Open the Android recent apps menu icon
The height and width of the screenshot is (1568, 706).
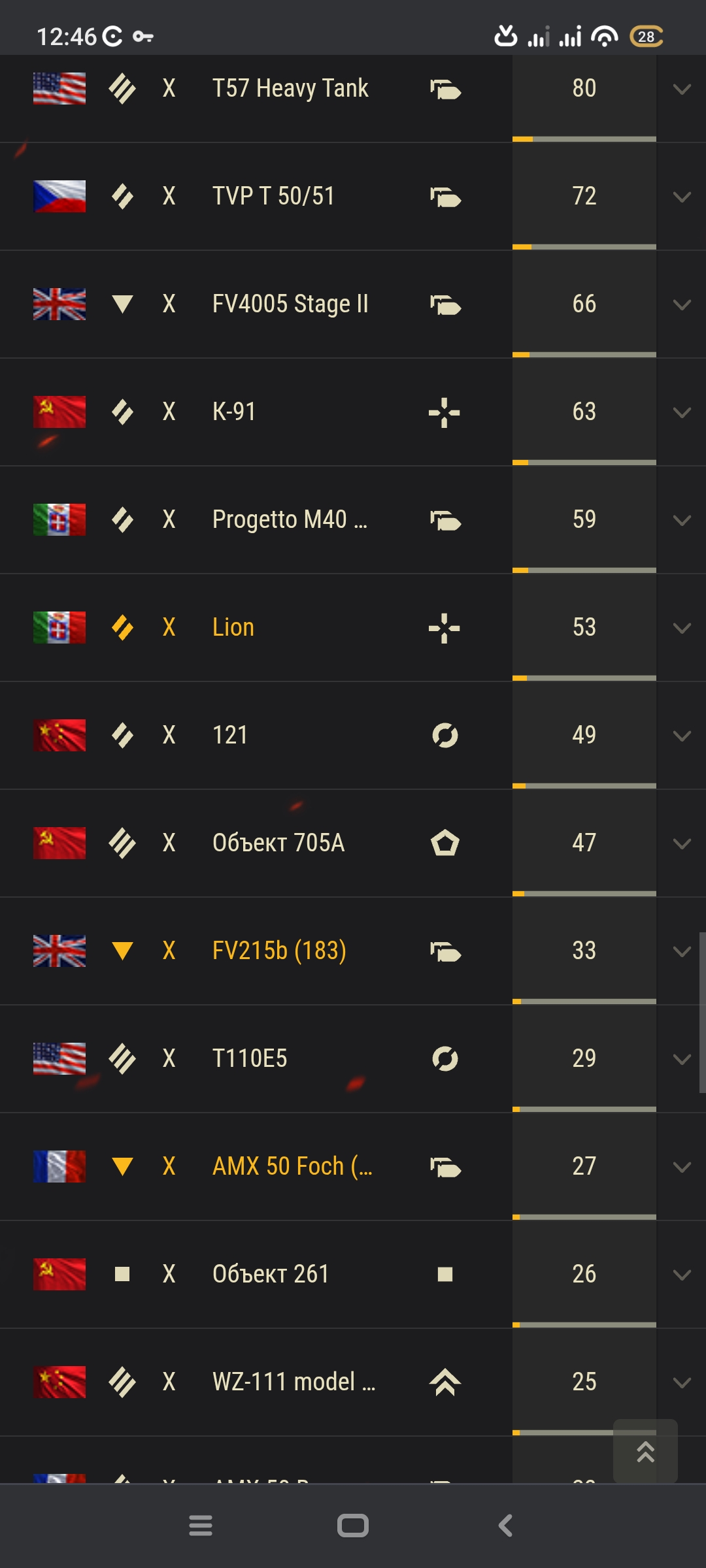[x=201, y=1526]
